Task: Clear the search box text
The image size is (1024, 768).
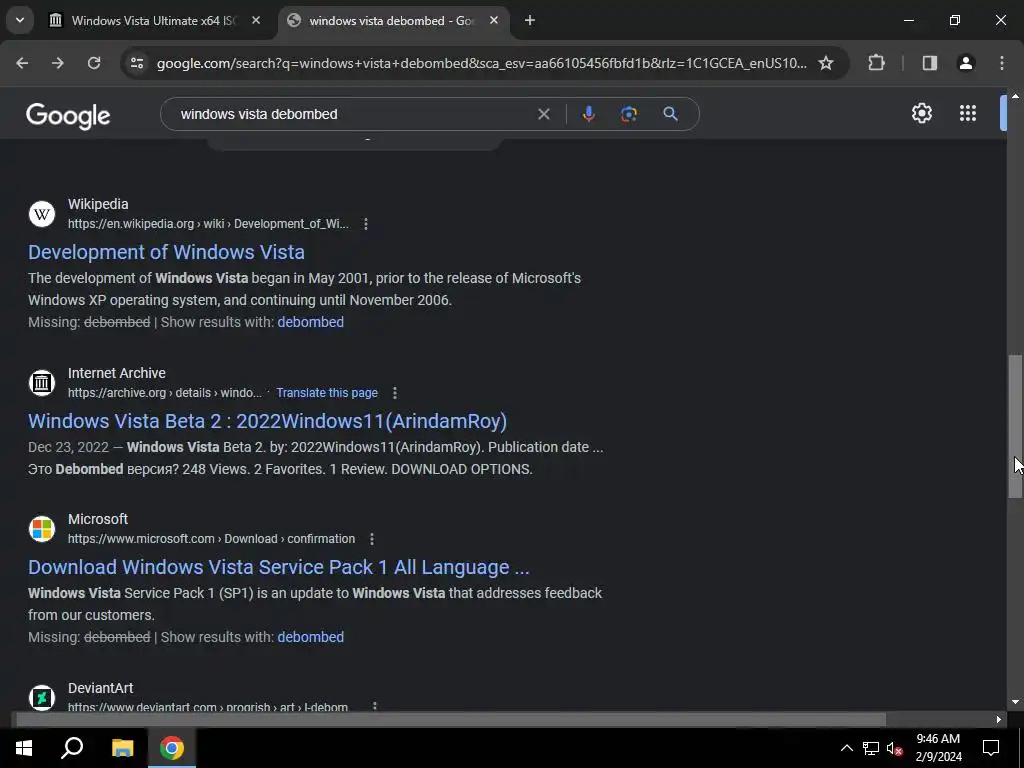Action: (543, 114)
